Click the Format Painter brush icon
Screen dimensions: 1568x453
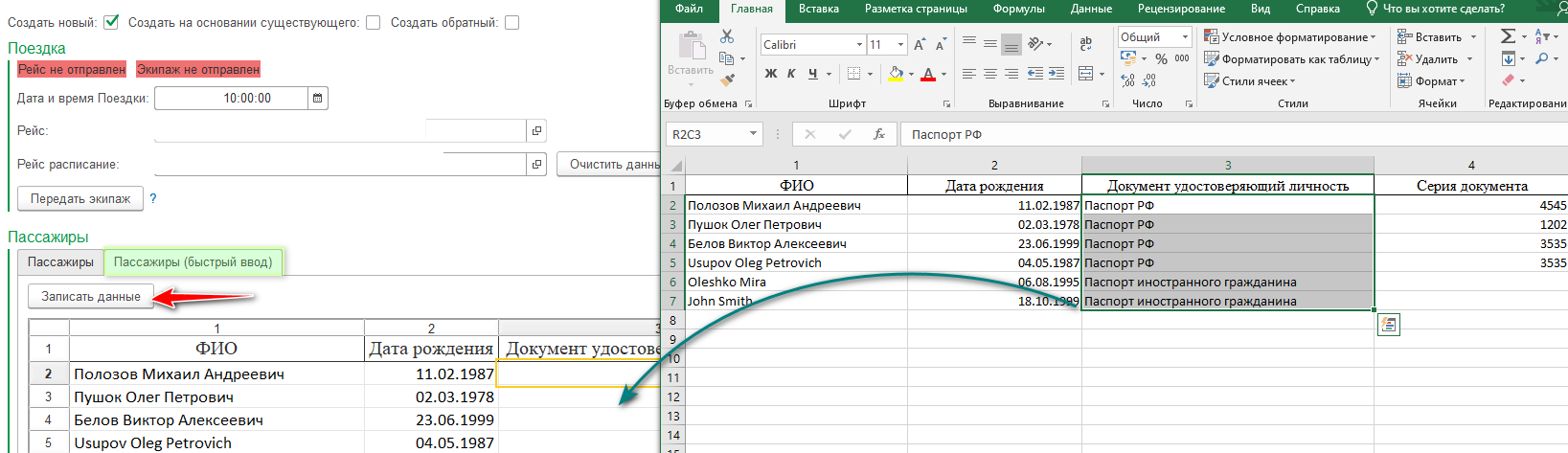(728, 79)
